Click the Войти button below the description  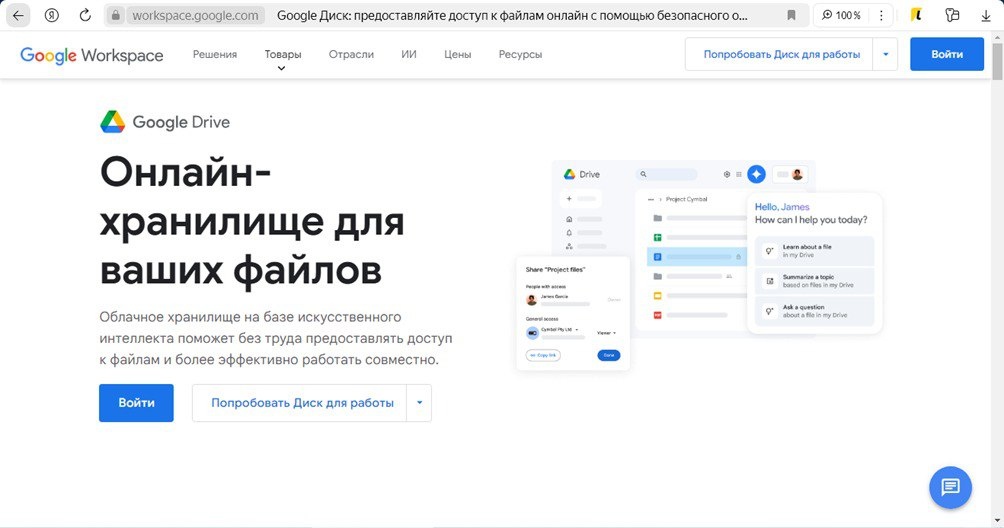136,403
